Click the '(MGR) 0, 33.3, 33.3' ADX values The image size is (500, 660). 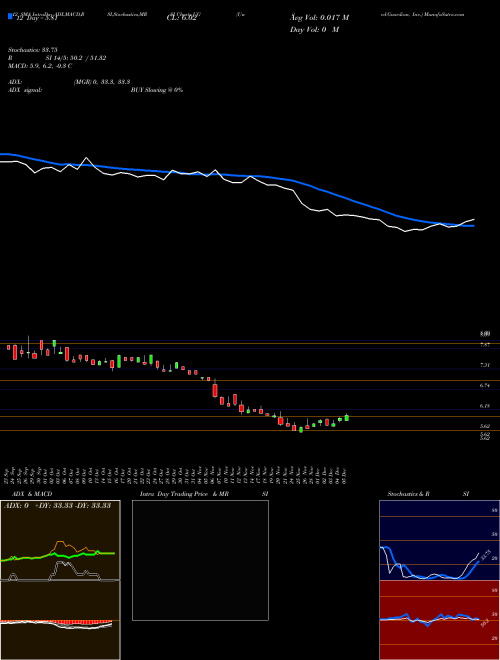(x=101, y=82)
